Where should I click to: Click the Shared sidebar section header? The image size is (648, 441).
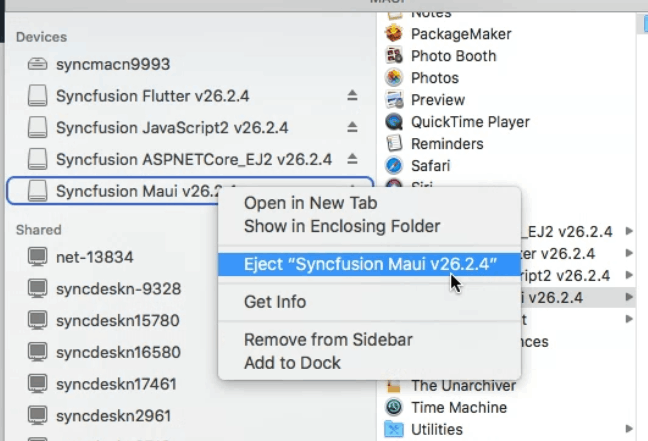(38, 230)
